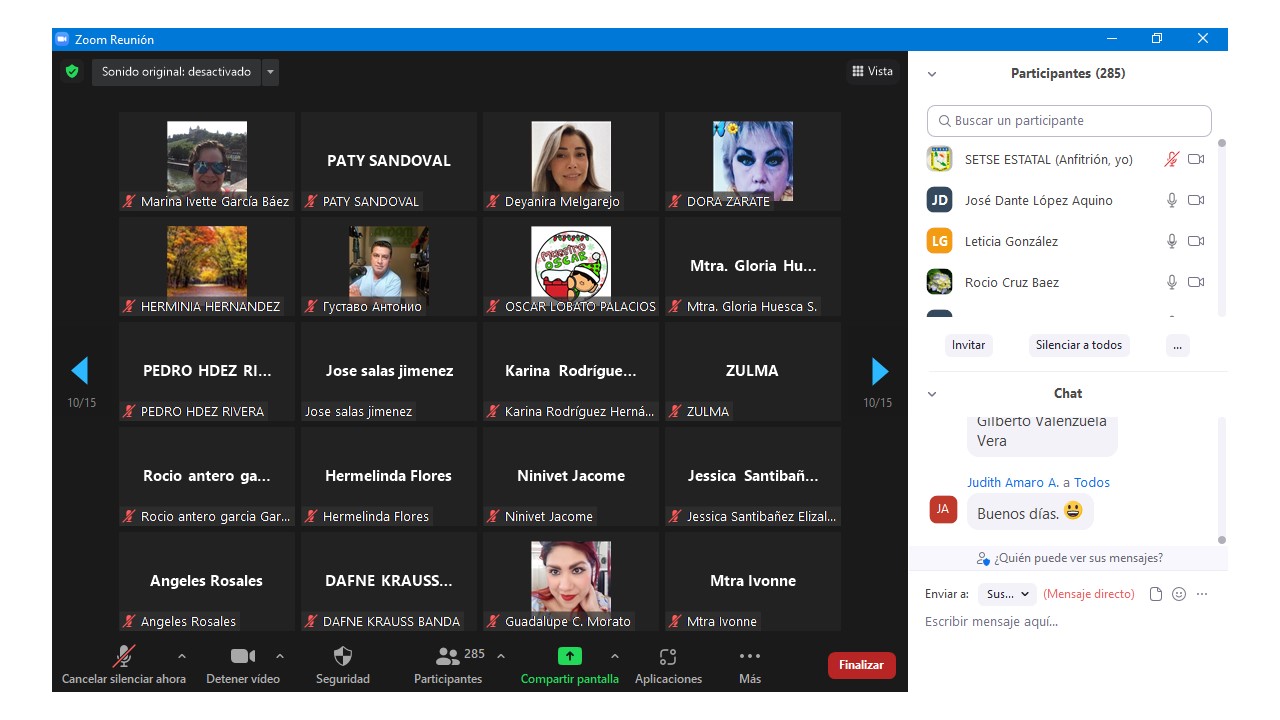The height and width of the screenshot is (720, 1280).
Task: Collapse the Chat panel chevron
Action: [932, 394]
